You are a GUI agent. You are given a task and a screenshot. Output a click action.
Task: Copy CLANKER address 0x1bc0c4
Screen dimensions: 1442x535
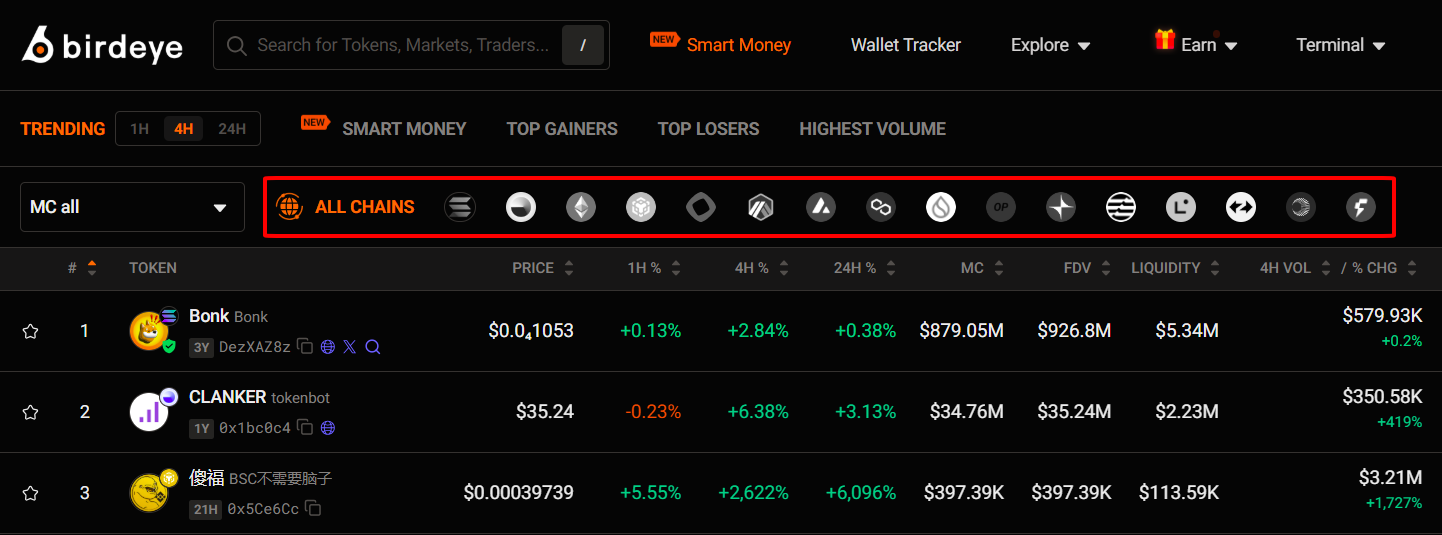coord(305,428)
